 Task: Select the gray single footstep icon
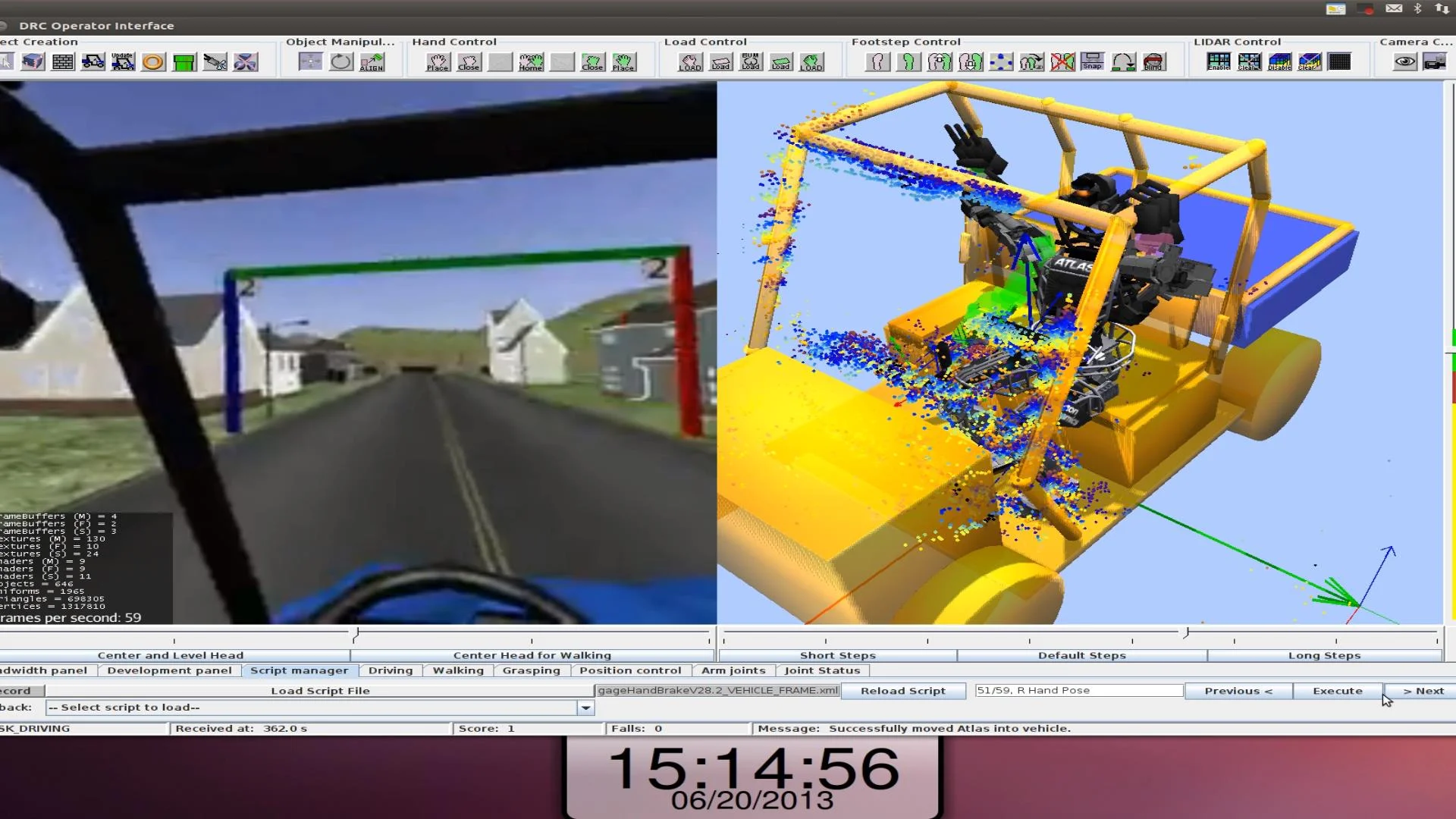tap(878, 61)
